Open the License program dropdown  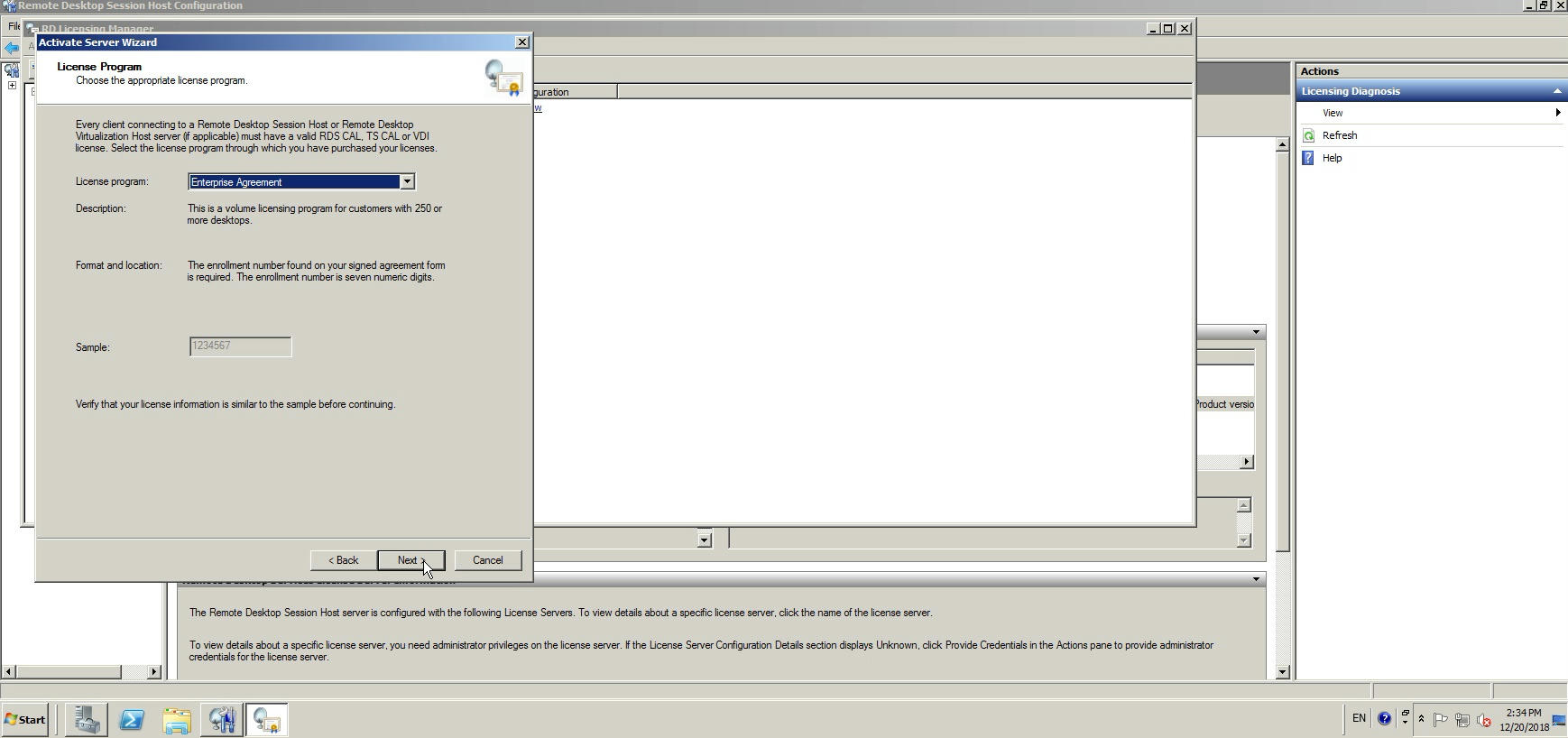(407, 182)
